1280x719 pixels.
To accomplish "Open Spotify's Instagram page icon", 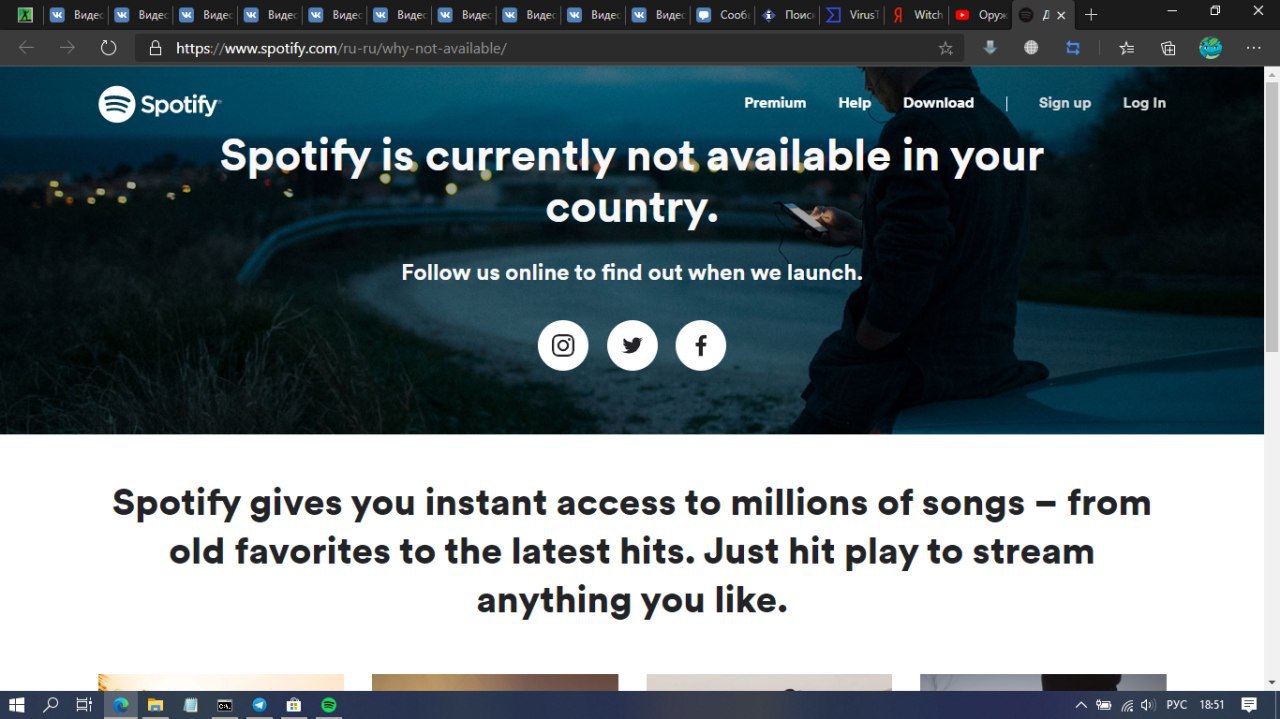I will 563,346.
